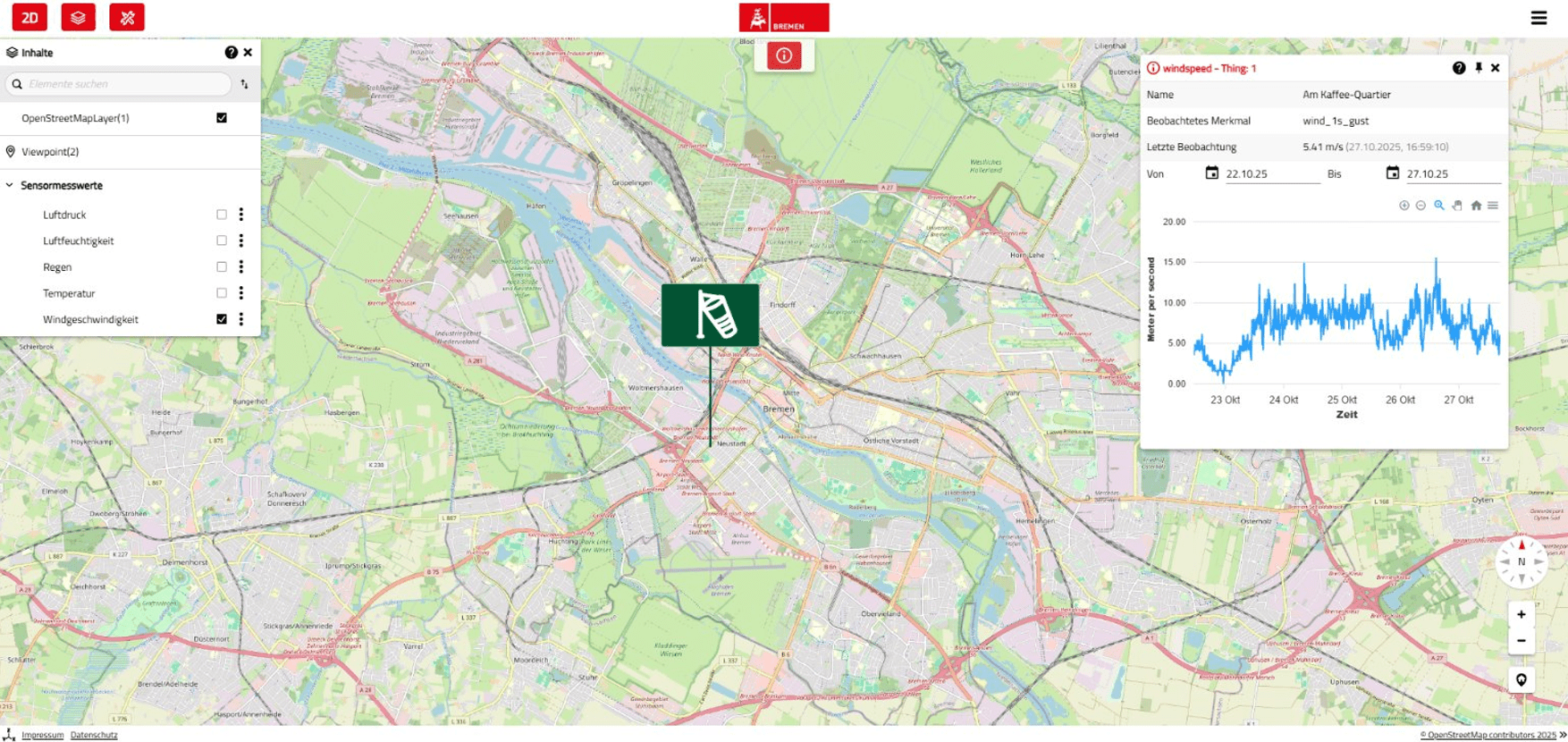Switch map to 2D view

point(30,17)
